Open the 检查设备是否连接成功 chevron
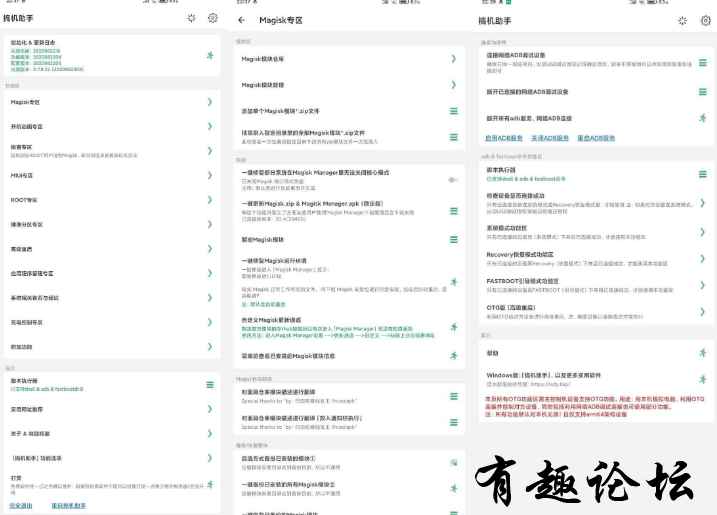This screenshot has width=717, height=515. click(x=703, y=203)
